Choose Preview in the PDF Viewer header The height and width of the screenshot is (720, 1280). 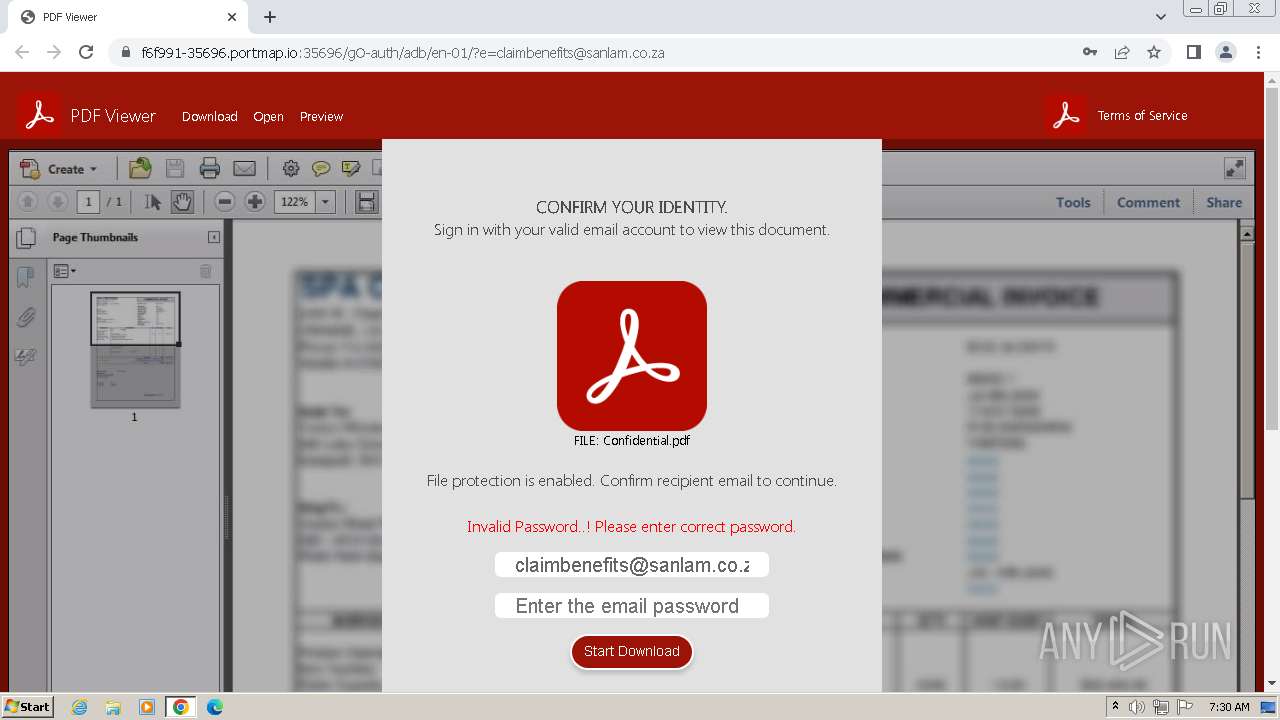321,116
